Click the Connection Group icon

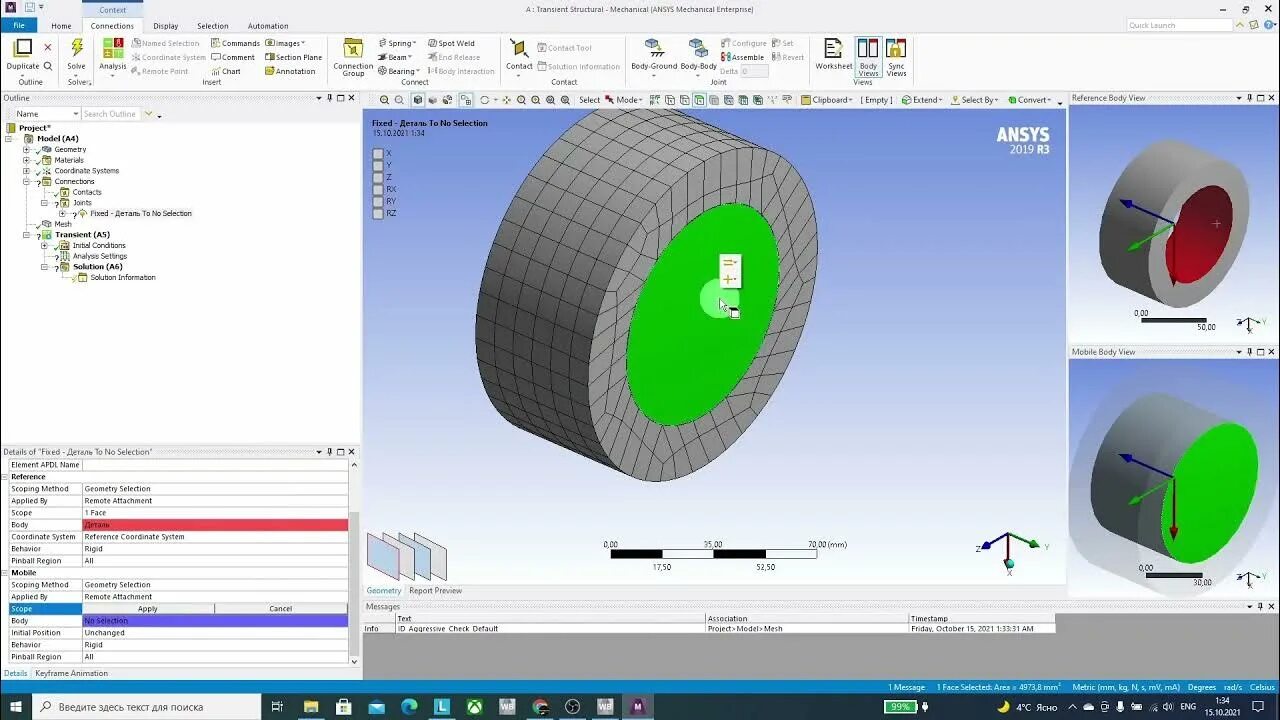coord(353,48)
